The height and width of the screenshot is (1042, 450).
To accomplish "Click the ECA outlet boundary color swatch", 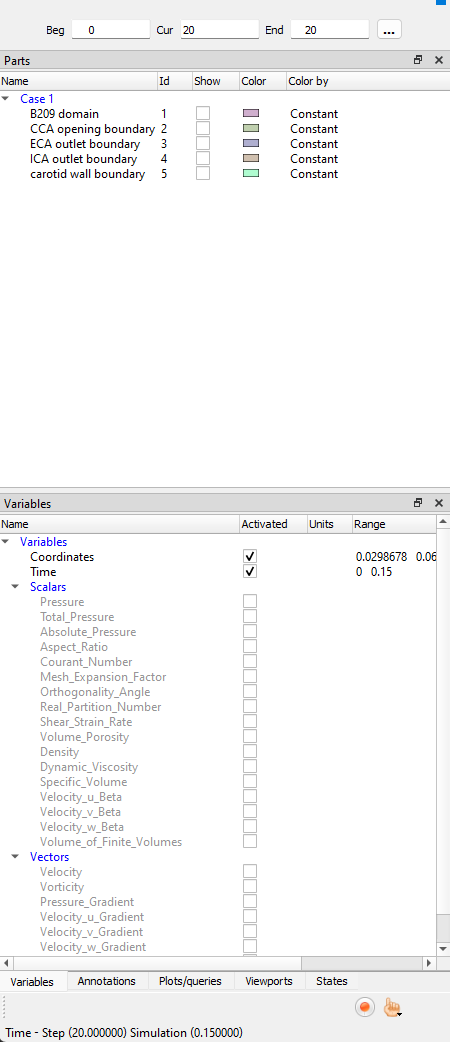I will [251, 144].
